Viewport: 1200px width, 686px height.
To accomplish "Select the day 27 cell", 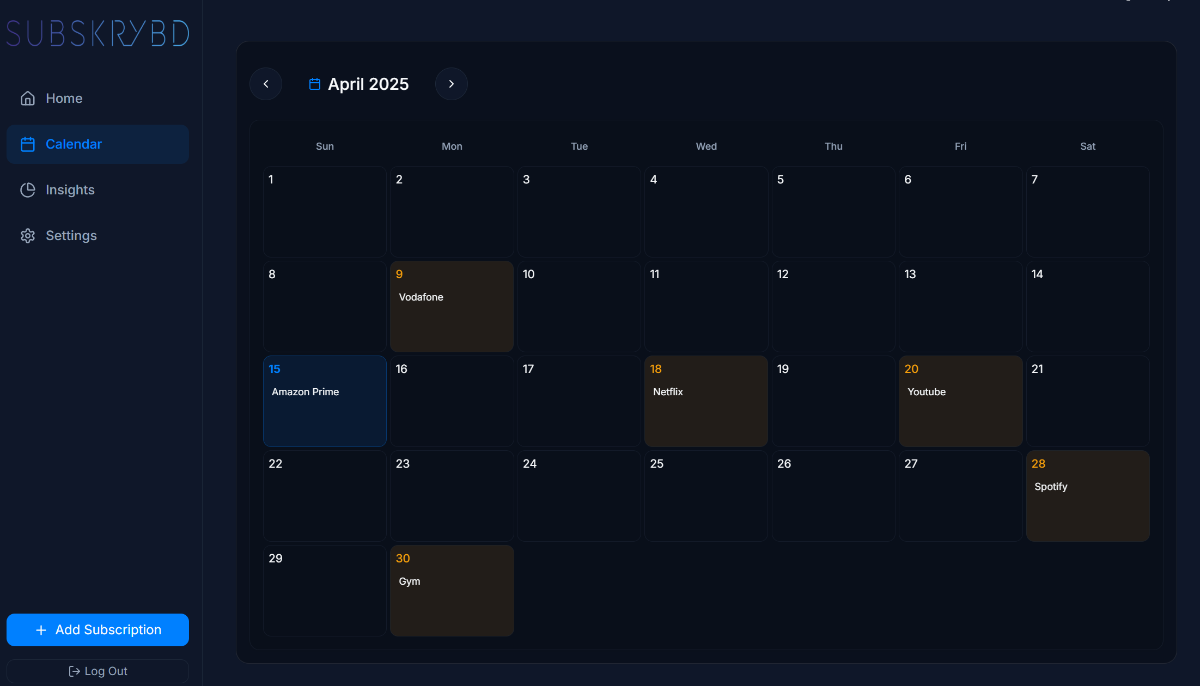I will pos(961,496).
